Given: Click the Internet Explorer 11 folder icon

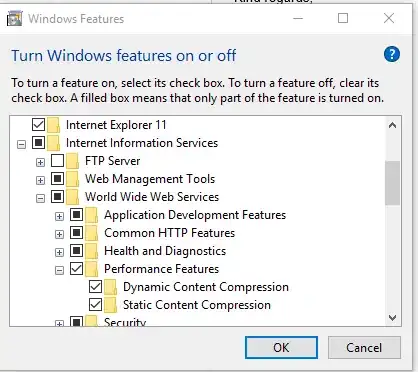Looking at the screenshot, I should pos(53,125).
